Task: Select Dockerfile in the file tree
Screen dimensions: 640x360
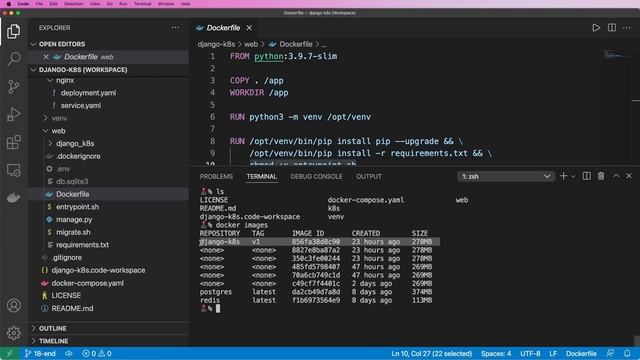Action: pos(73,194)
